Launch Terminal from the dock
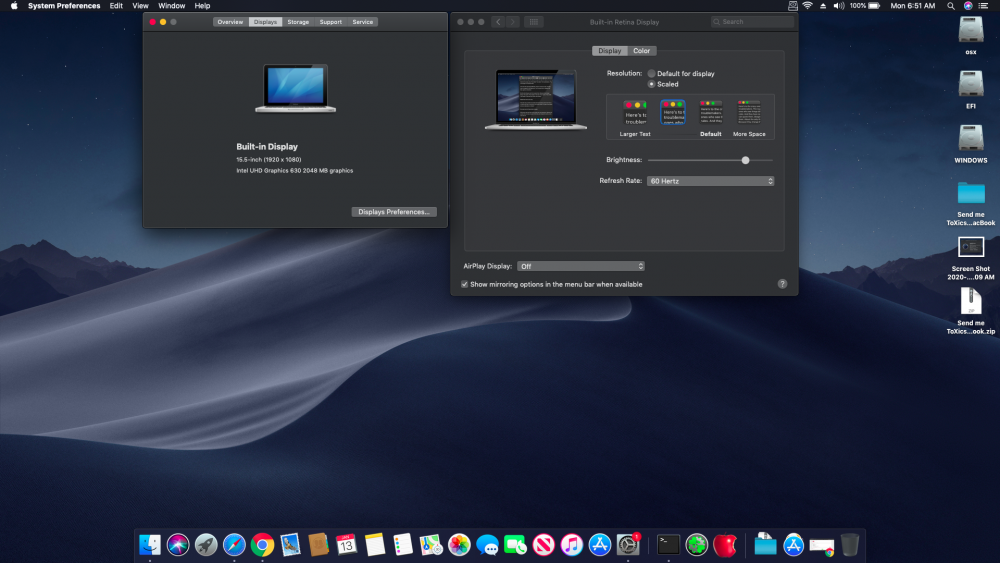This screenshot has height=563, width=1000. click(x=668, y=545)
